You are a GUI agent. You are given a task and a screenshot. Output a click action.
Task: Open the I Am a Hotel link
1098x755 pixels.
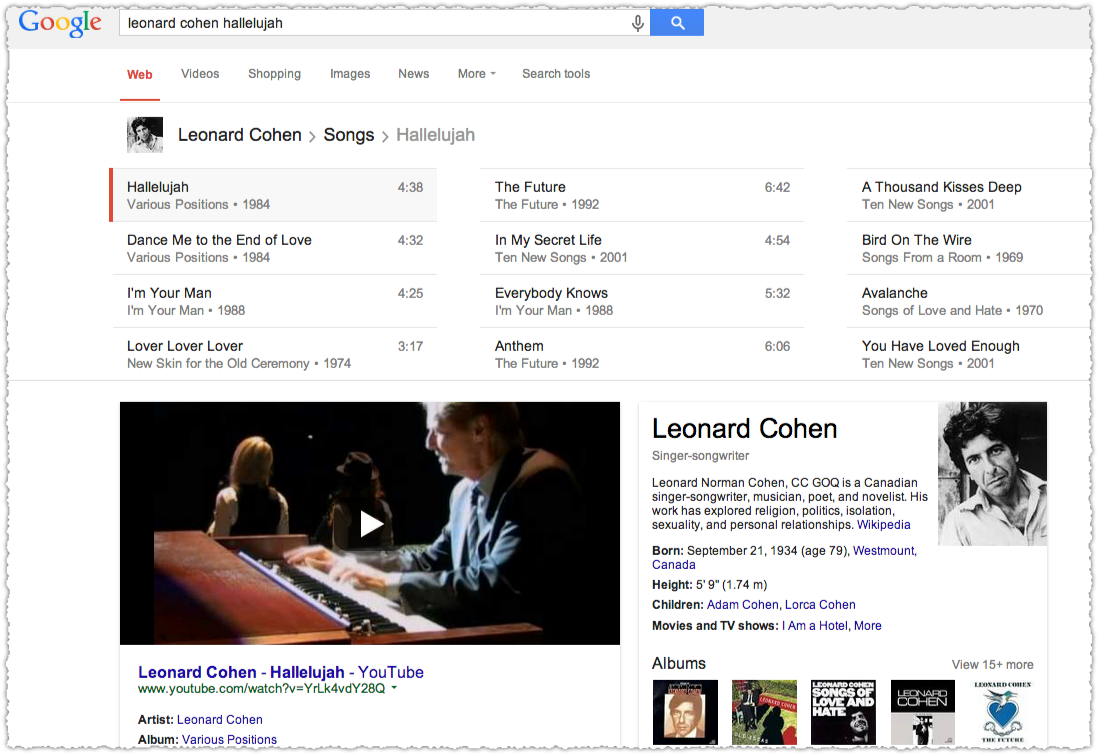tap(815, 625)
